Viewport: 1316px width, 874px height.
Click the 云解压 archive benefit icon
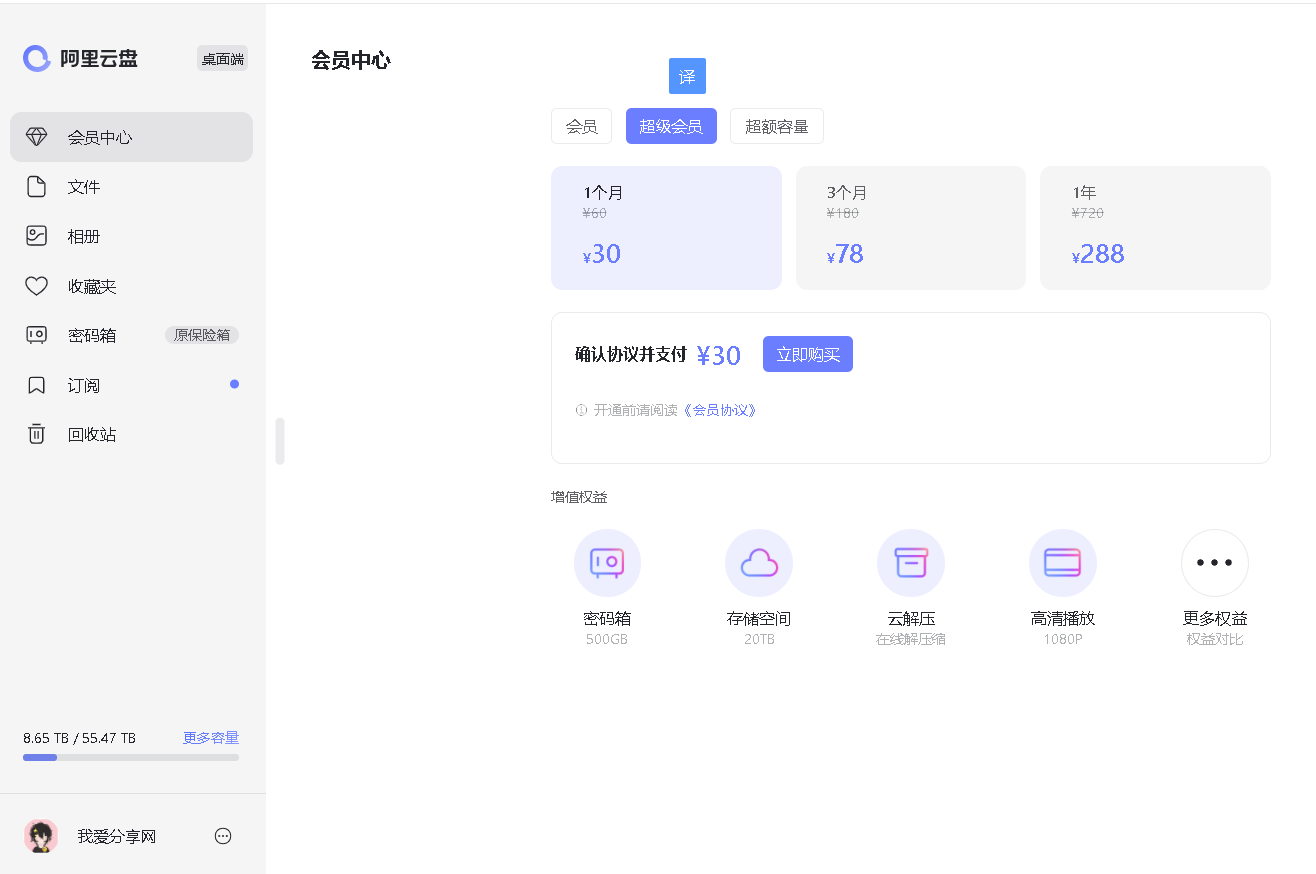tap(911, 563)
